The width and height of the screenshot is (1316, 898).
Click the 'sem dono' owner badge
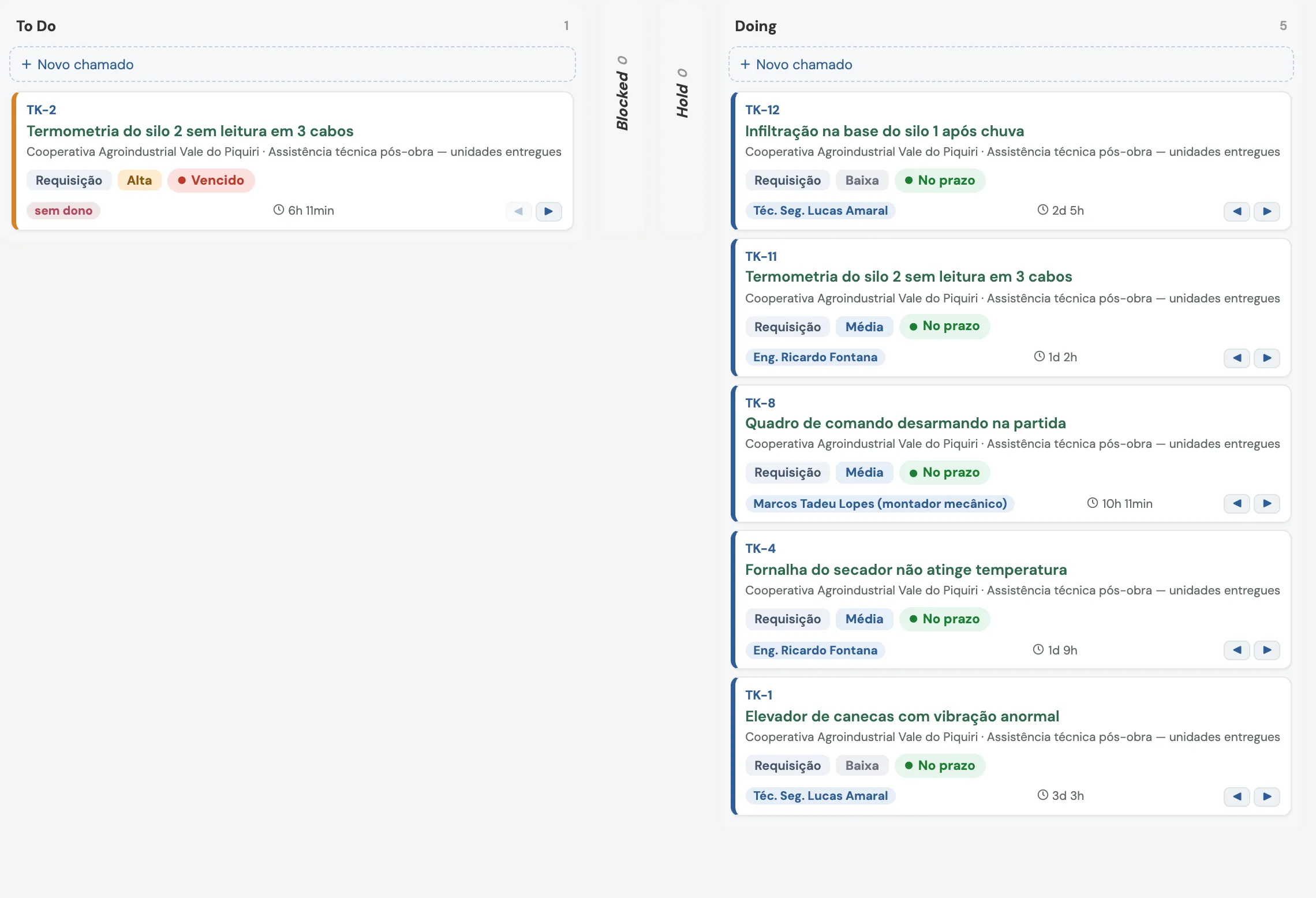tap(63, 211)
